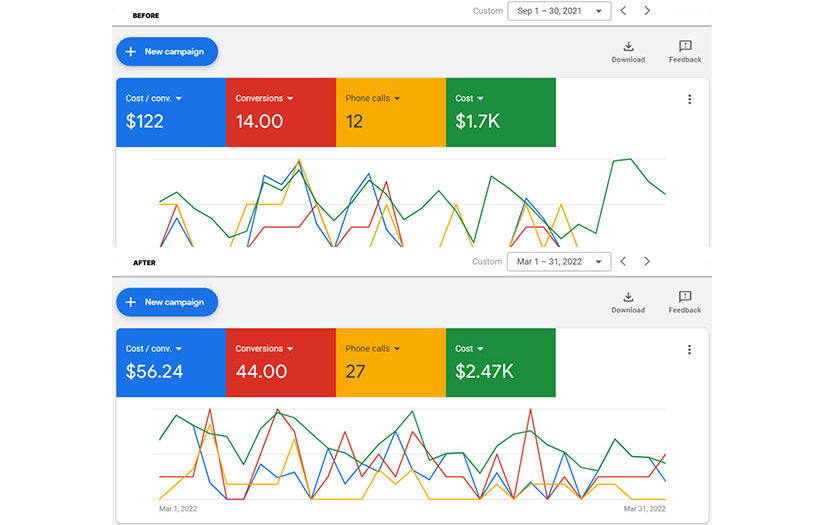Click Feedback icon in the Before panel
This screenshot has height=525, width=825.
[x=685, y=46]
